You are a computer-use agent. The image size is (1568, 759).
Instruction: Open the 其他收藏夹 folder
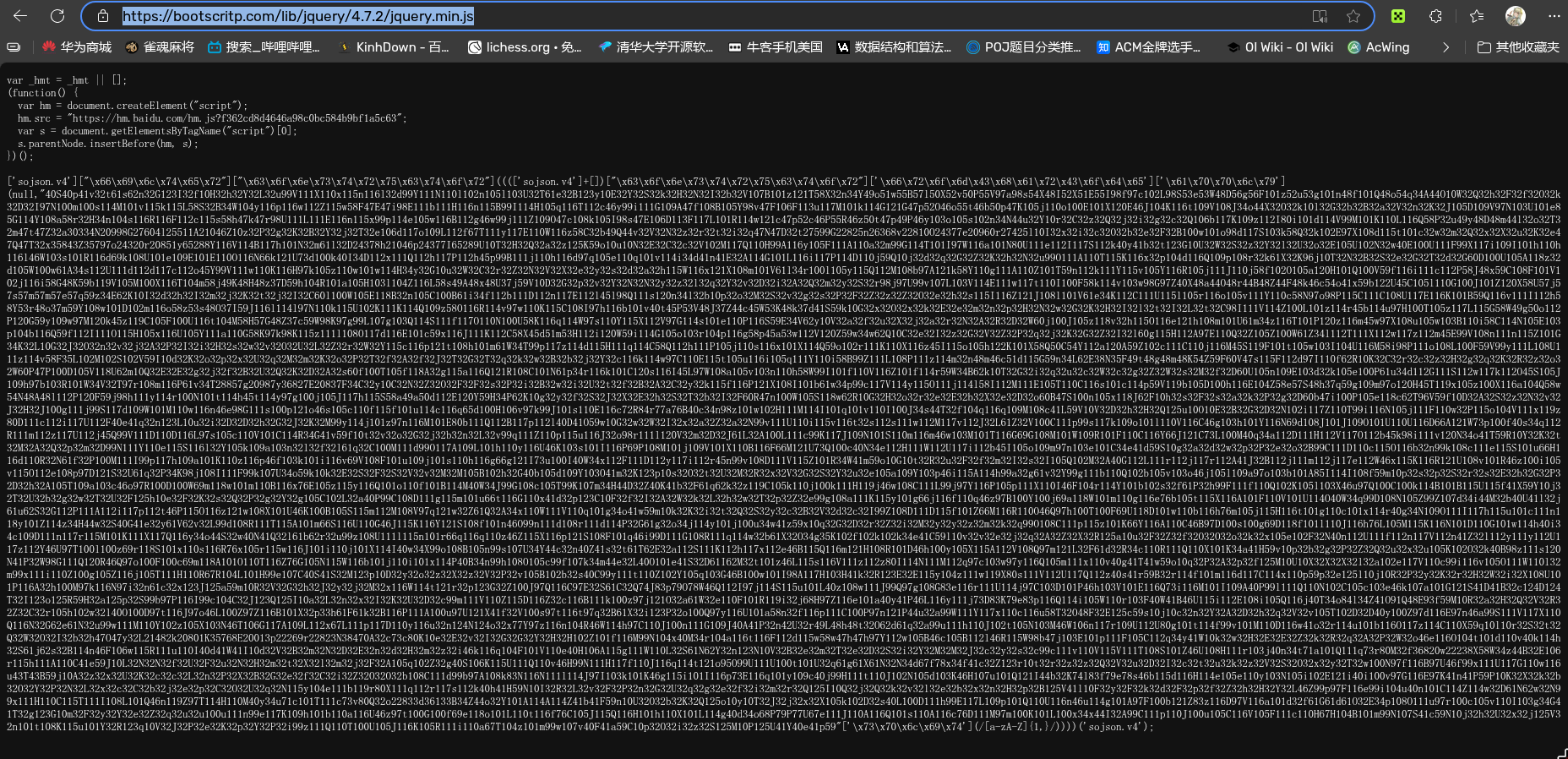(x=1518, y=47)
